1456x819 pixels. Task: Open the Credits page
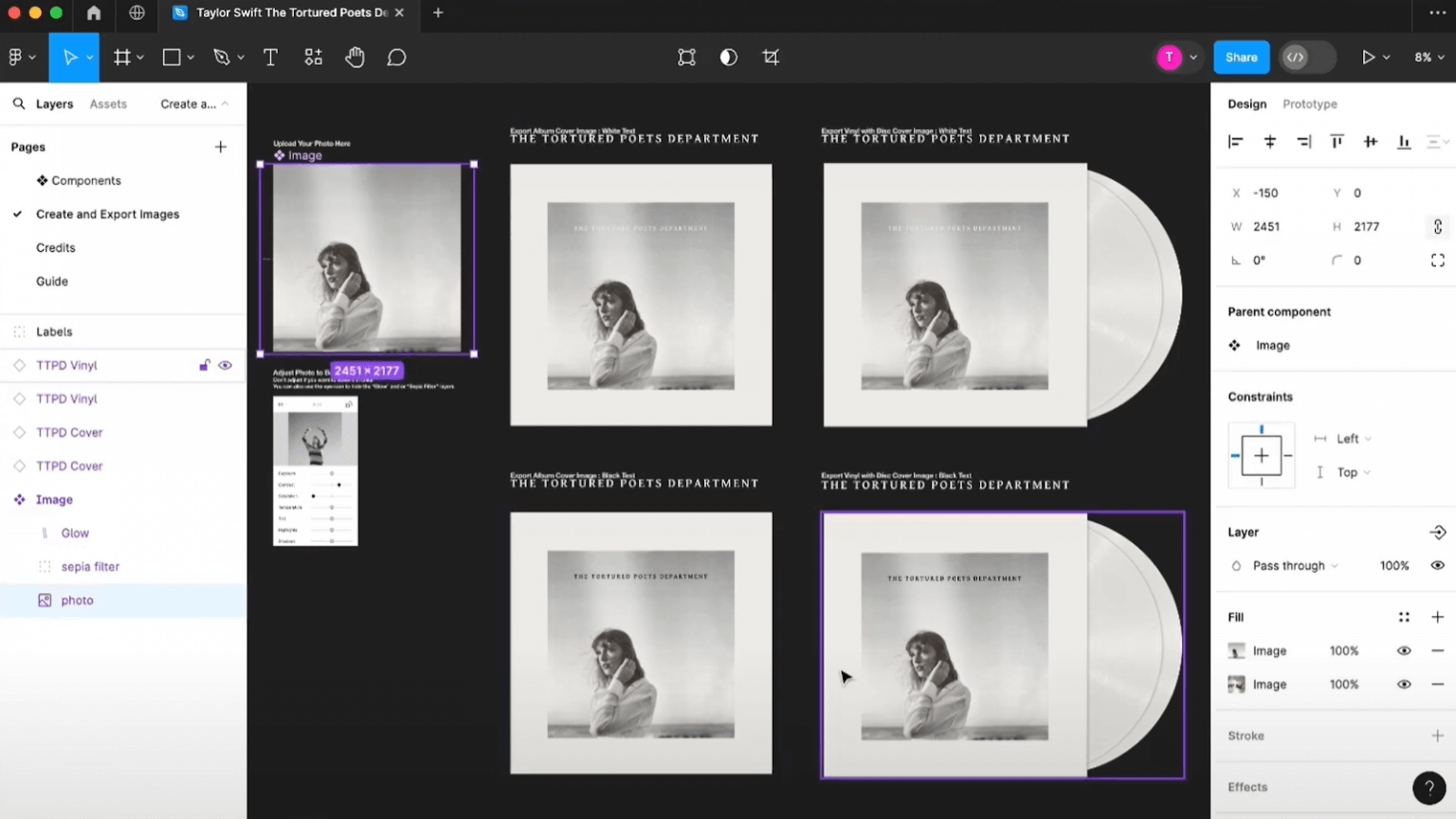[x=56, y=248]
